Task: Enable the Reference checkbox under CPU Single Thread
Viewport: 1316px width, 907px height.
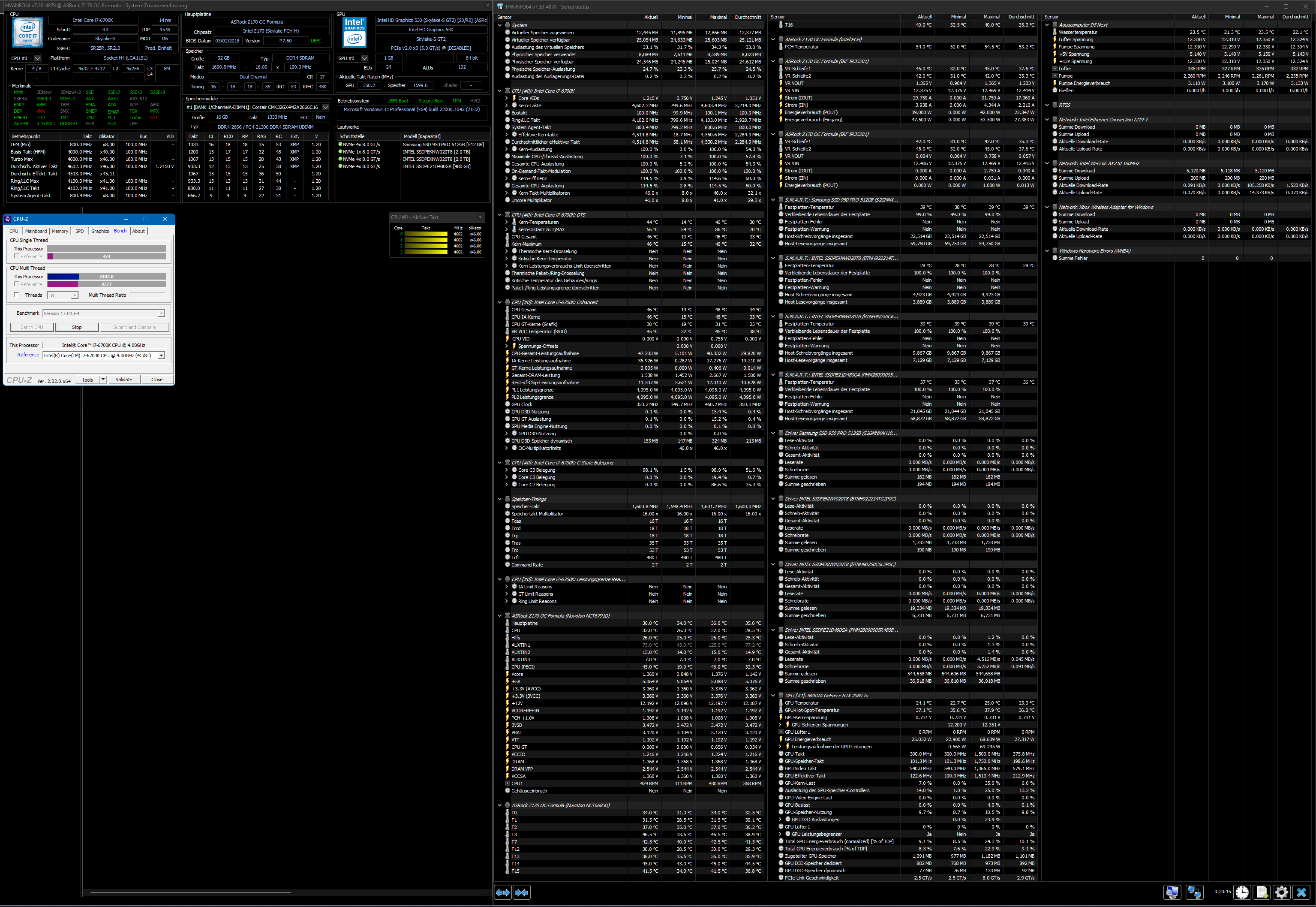Action: tap(16, 256)
